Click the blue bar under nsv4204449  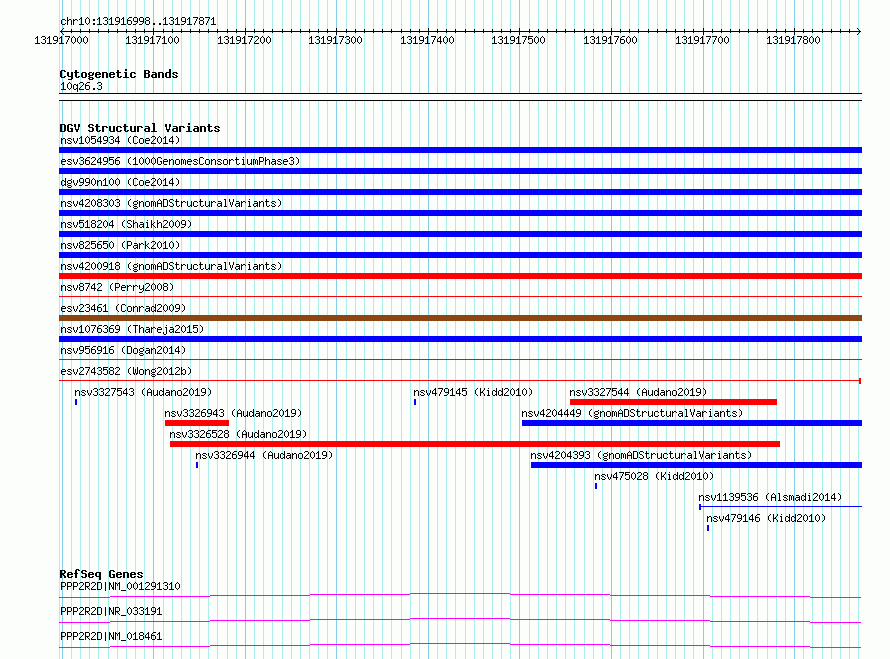pyautogui.click(x=692, y=423)
